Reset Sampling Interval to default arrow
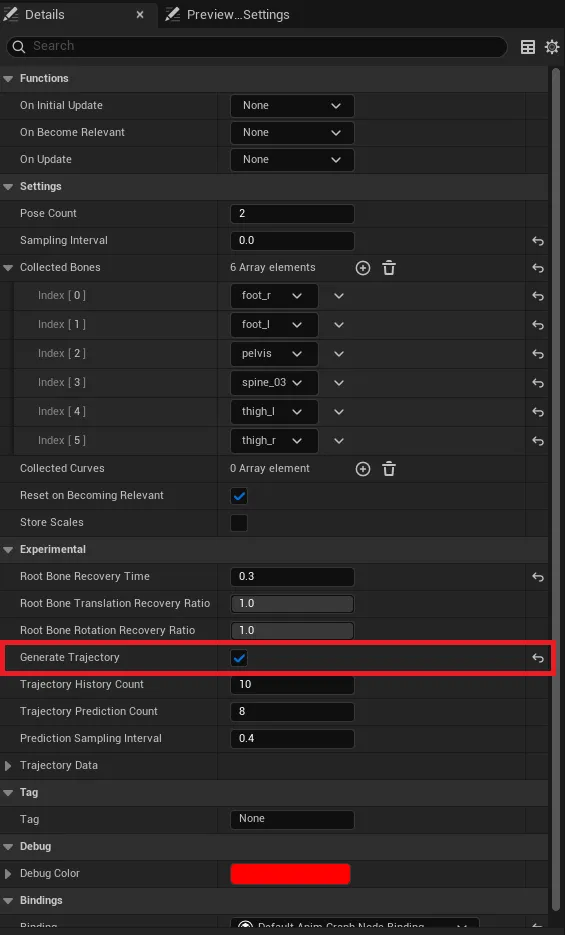 tap(538, 241)
